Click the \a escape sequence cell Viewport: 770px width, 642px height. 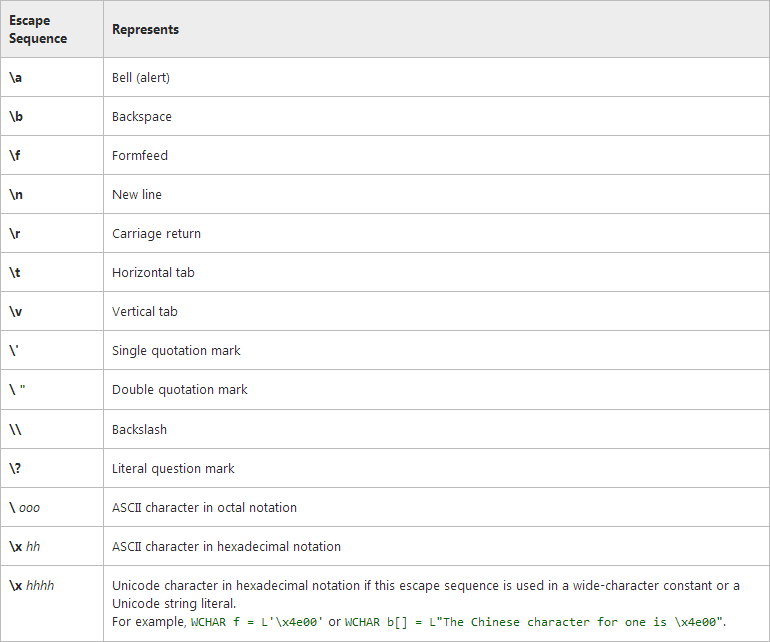16,77
